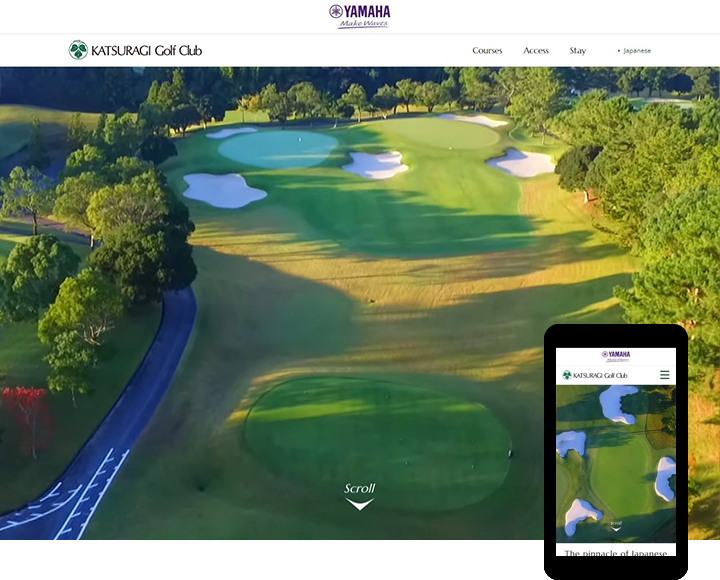Click the white down chevron below Scroll
720x580 pixels.
coord(360,504)
